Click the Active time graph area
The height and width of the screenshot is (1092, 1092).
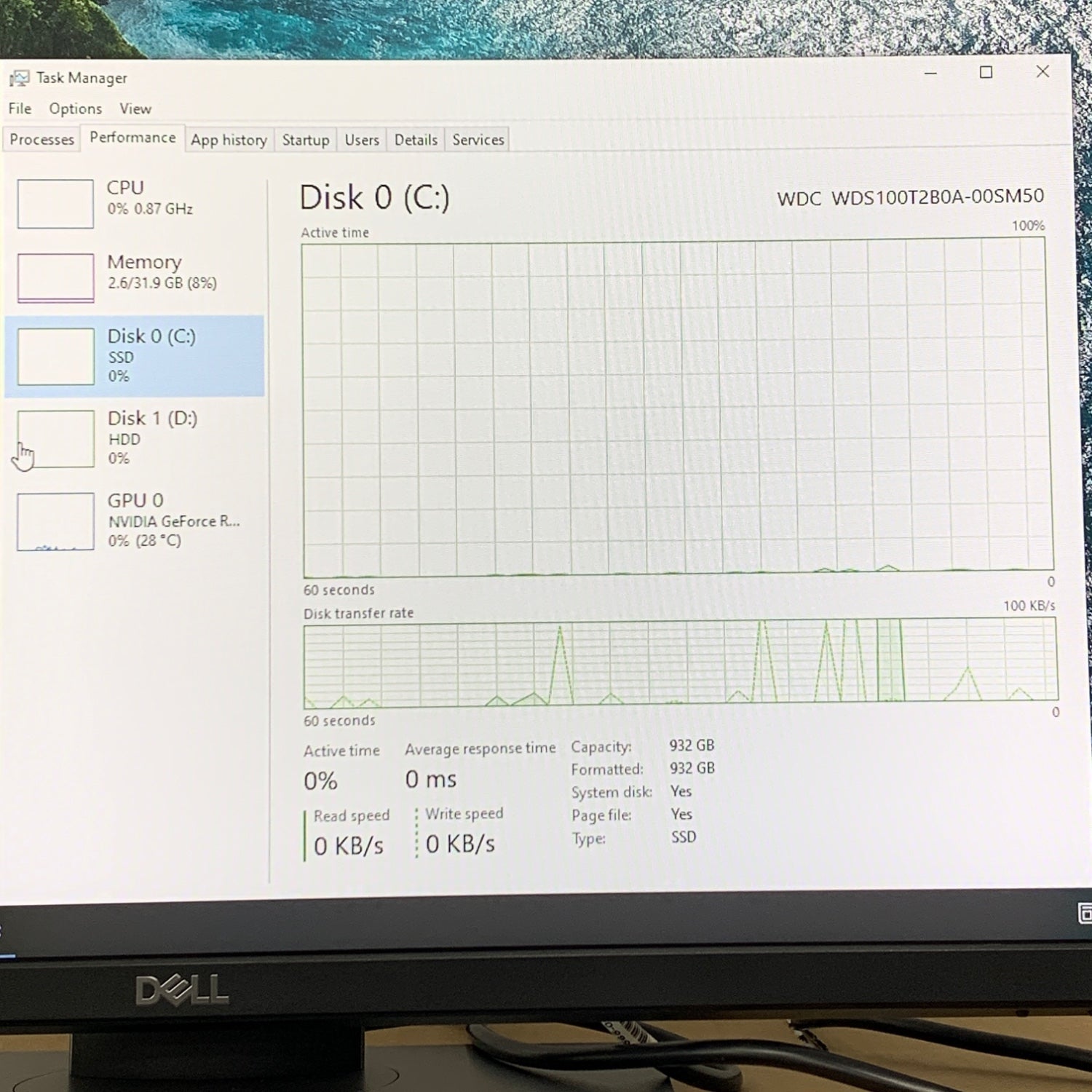coord(677,408)
